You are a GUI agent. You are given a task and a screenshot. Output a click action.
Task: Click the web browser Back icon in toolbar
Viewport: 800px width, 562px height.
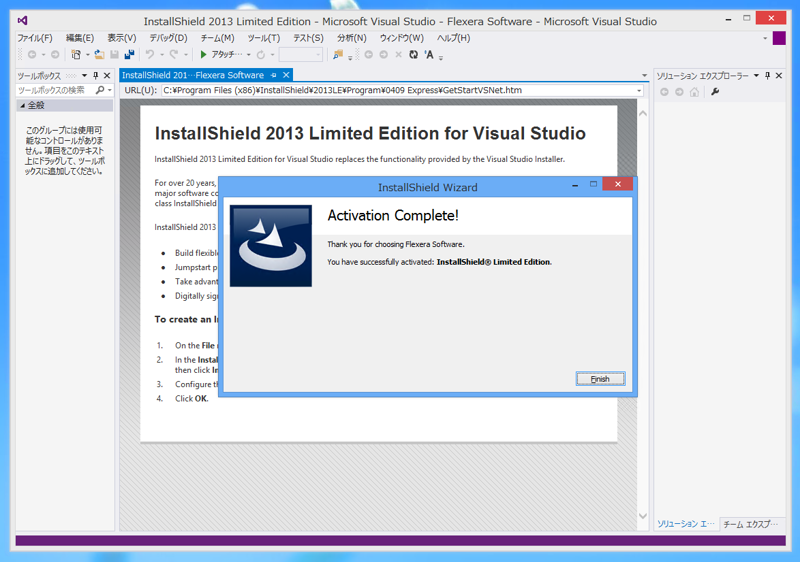click(x=368, y=54)
